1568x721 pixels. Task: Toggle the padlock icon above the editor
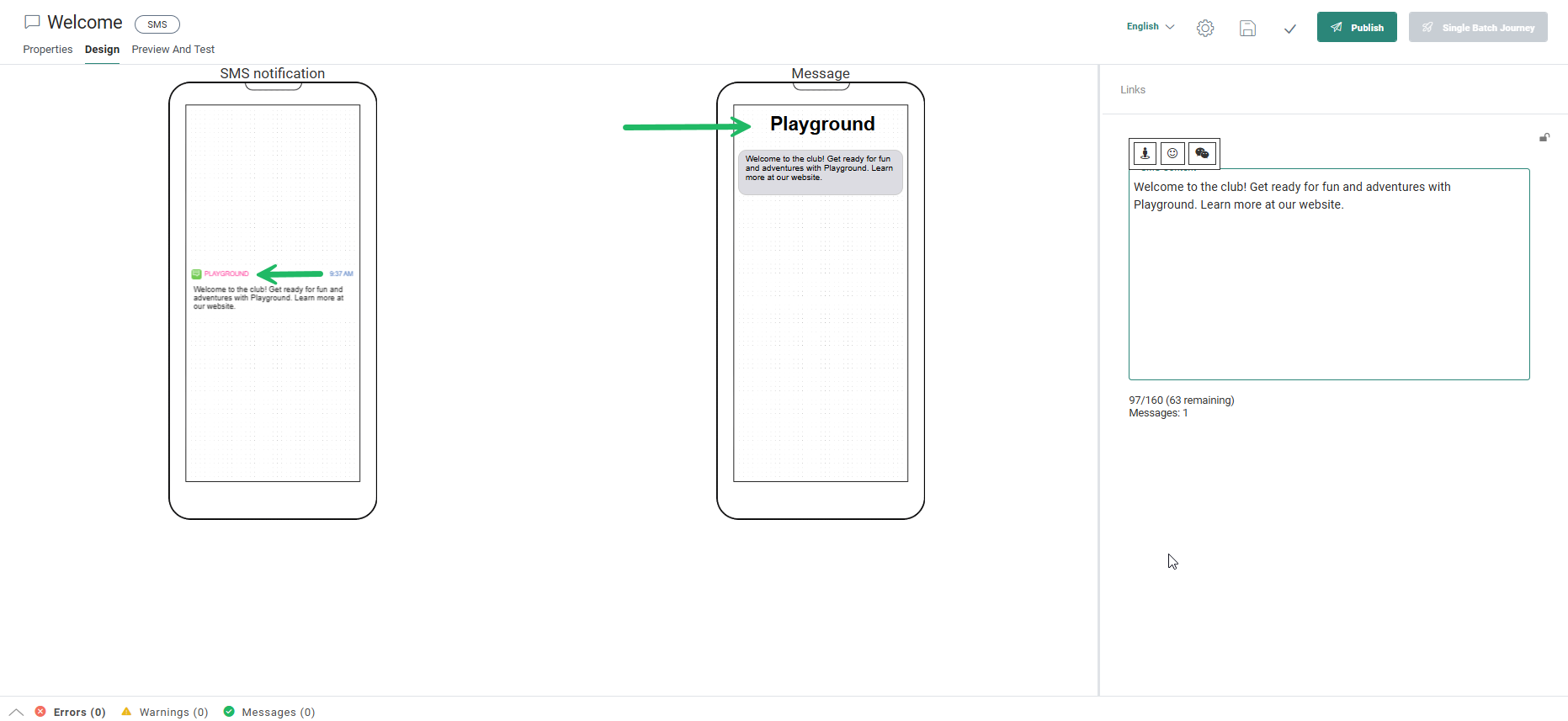click(1544, 137)
